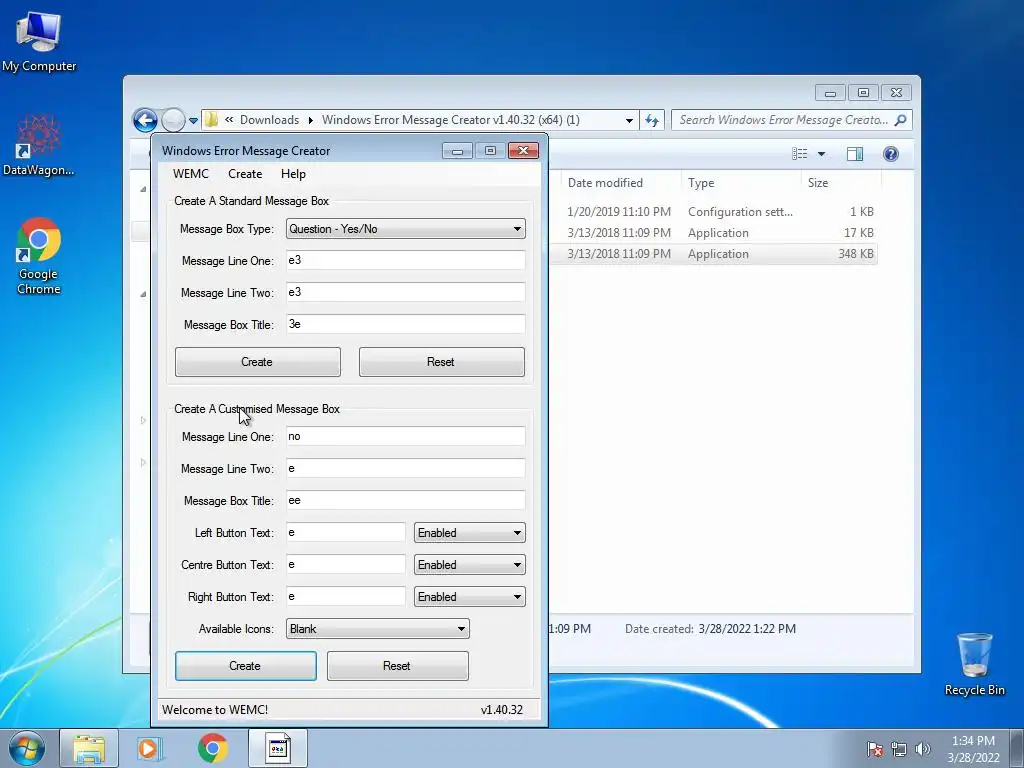Screen dimensions: 1024x768
Task: Click the taskbar clock showing 1:34 PM
Action: tap(973, 748)
